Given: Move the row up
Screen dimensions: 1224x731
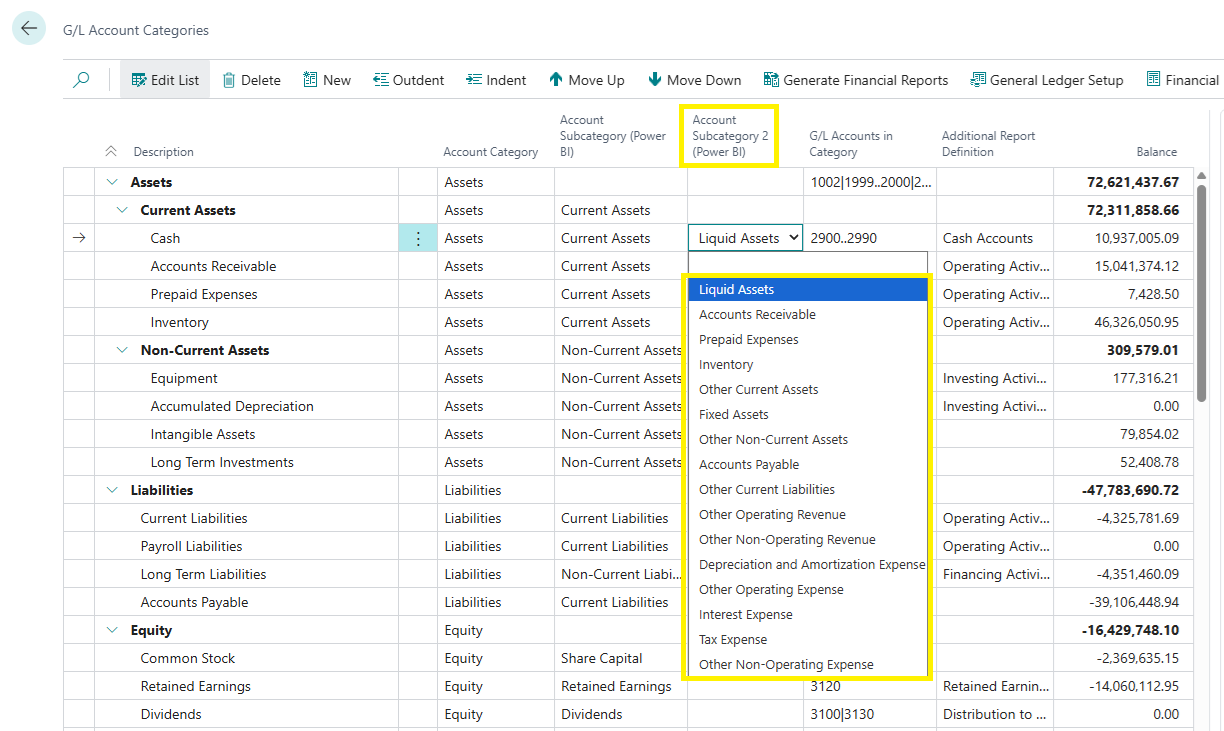Looking at the screenshot, I should point(587,80).
